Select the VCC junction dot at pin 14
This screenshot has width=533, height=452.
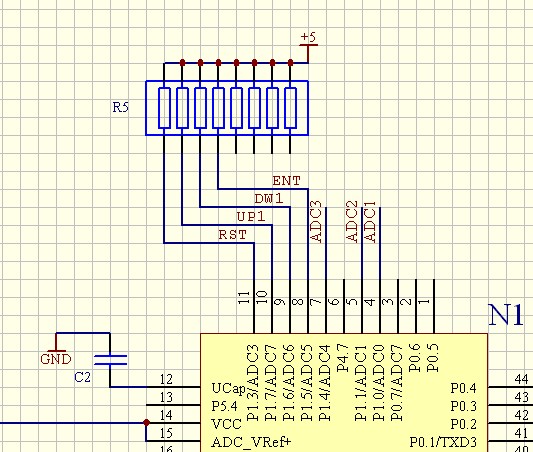pyautogui.click(x=147, y=423)
